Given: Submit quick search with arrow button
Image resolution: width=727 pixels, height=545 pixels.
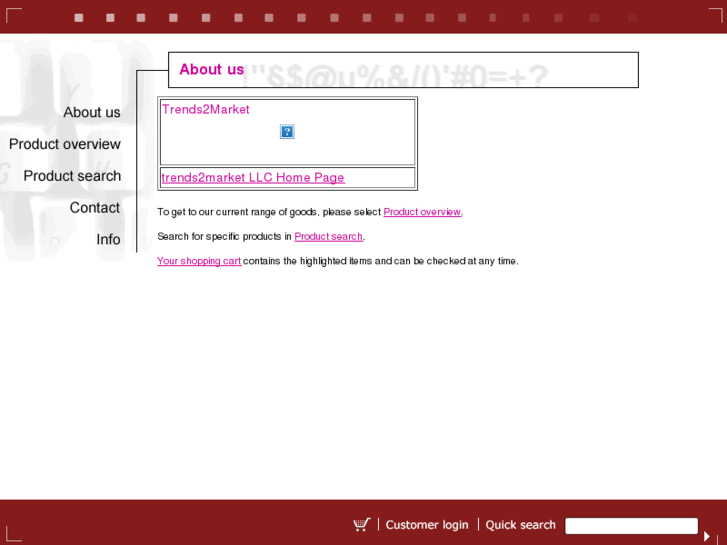Looking at the screenshot, I should coord(707,536).
